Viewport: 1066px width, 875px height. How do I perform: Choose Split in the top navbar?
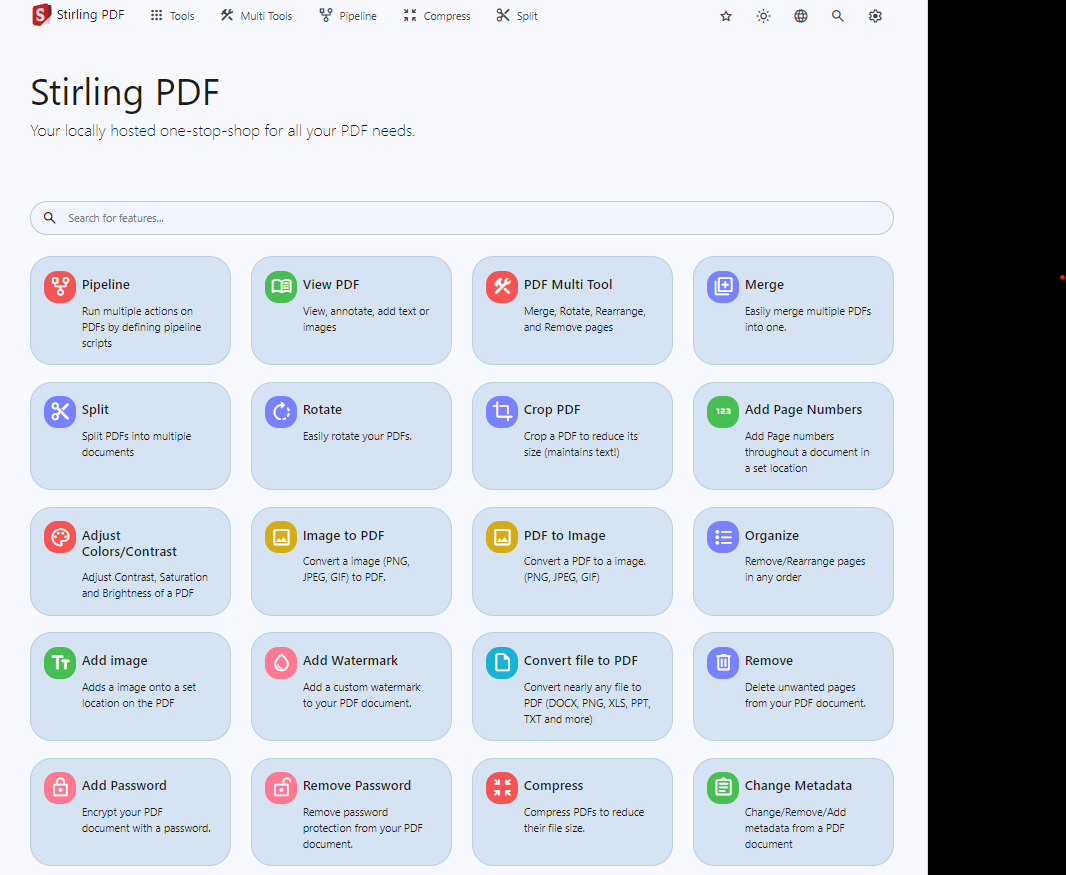point(517,16)
